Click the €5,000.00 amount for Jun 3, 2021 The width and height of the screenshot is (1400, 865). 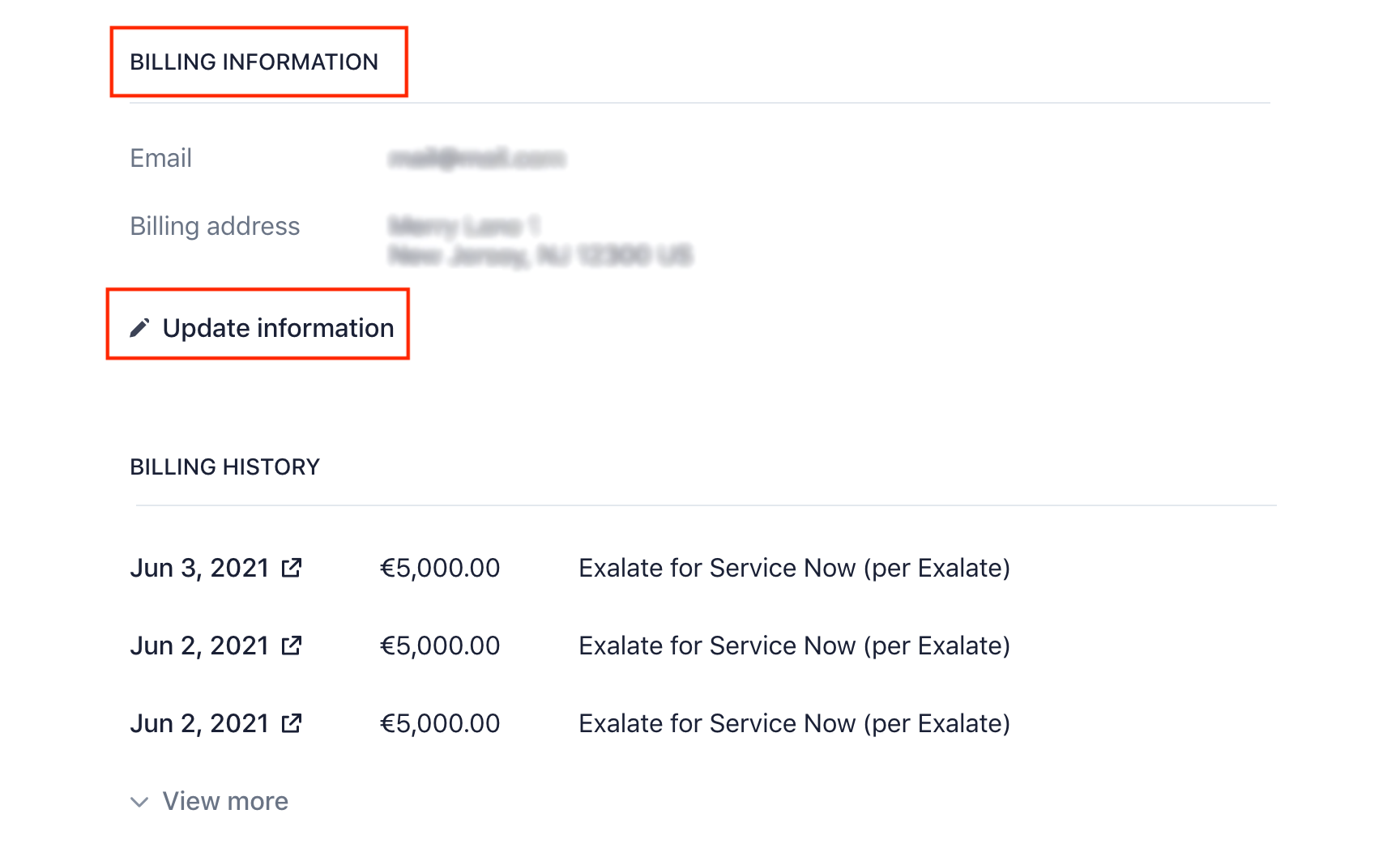pos(440,568)
